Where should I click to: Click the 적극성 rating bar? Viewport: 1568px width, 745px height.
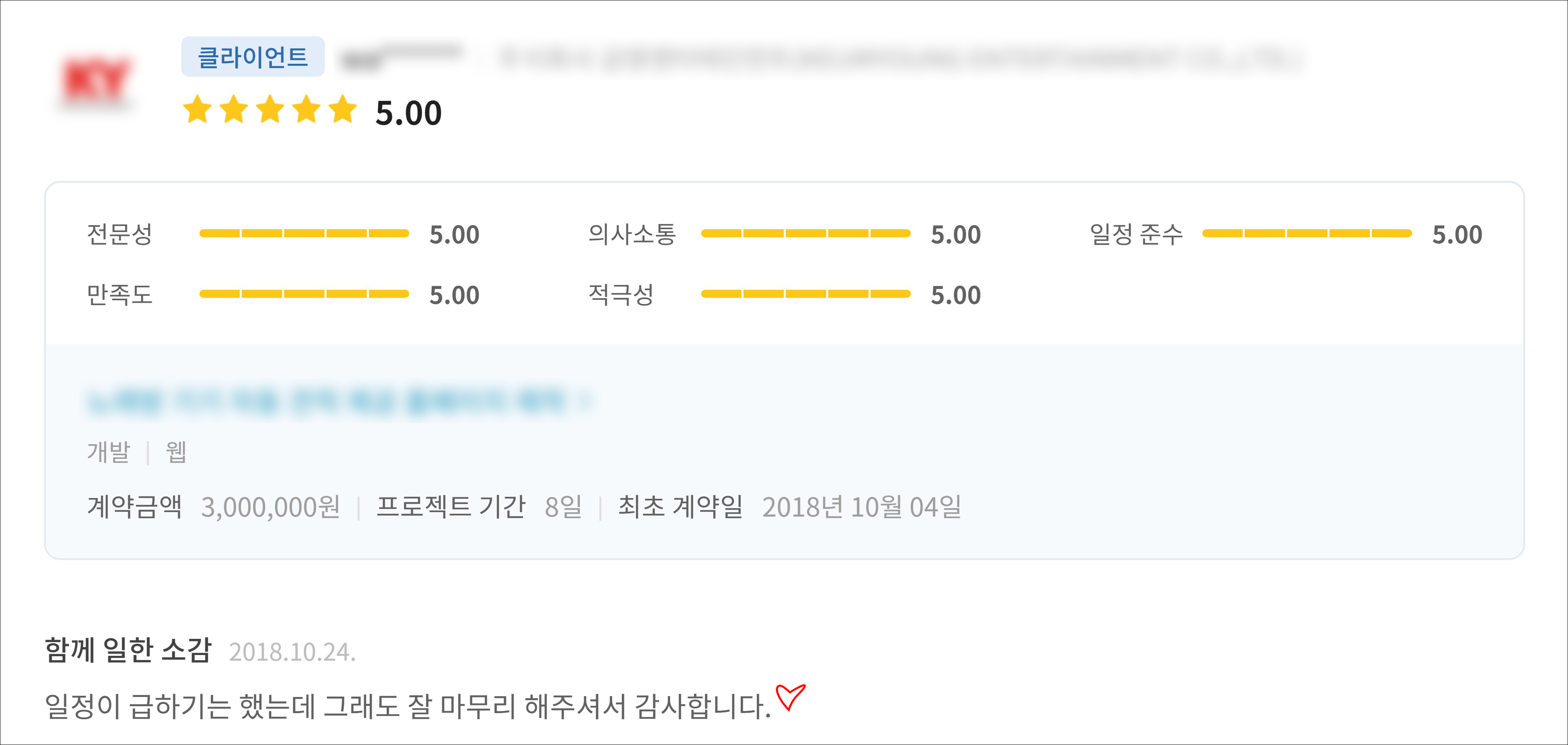coord(805,294)
